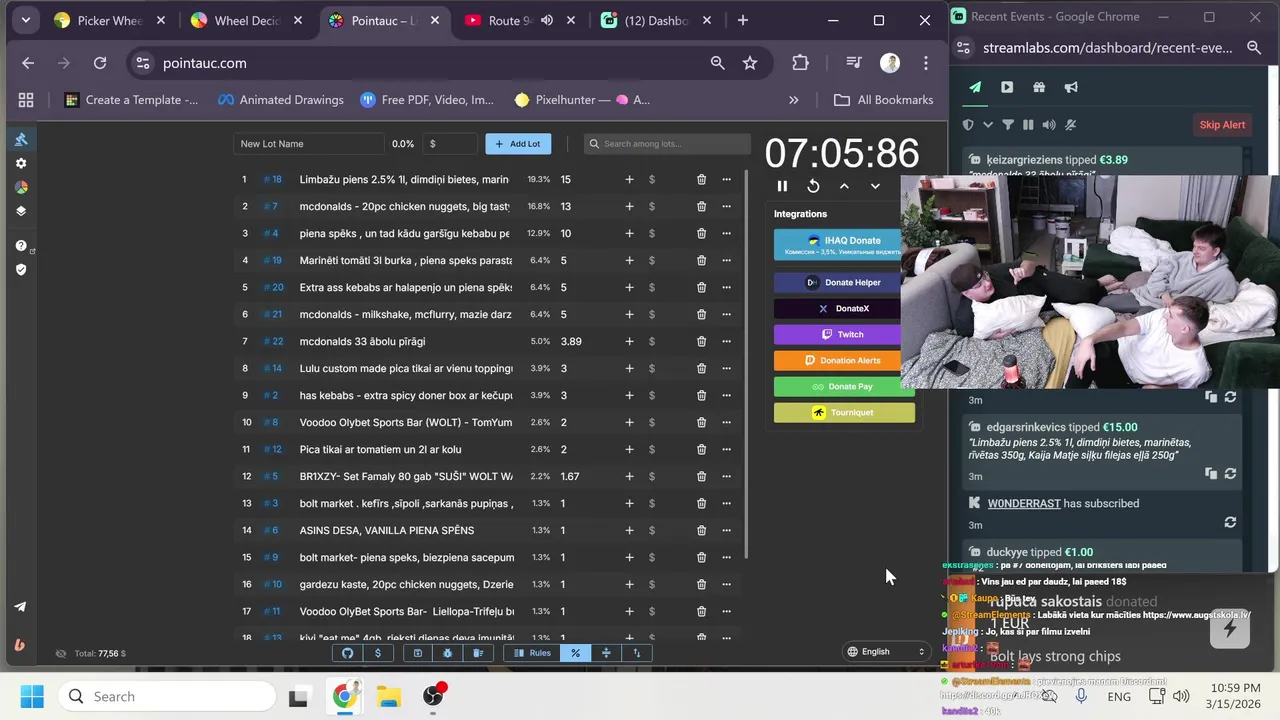Click the layers stack icon in sidebar
This screenshot has height=720, width=1280.
point(21,211)
